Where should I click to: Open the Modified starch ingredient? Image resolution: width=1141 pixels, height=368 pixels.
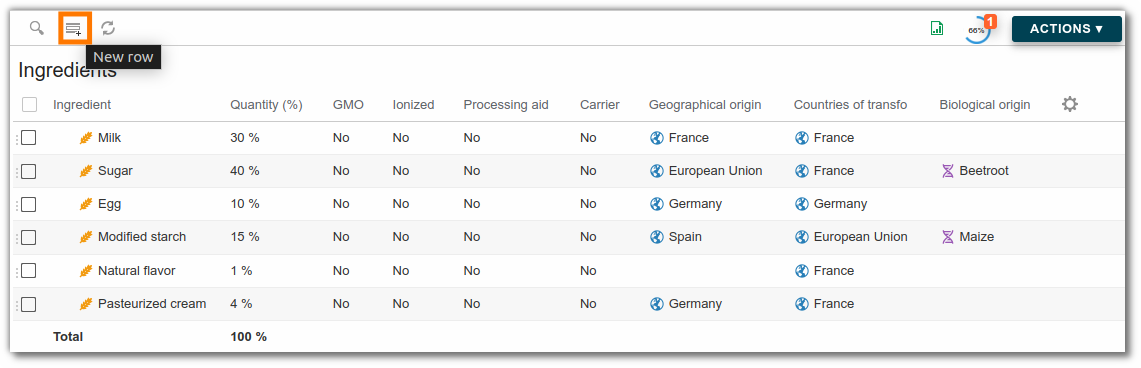(142, 237)
